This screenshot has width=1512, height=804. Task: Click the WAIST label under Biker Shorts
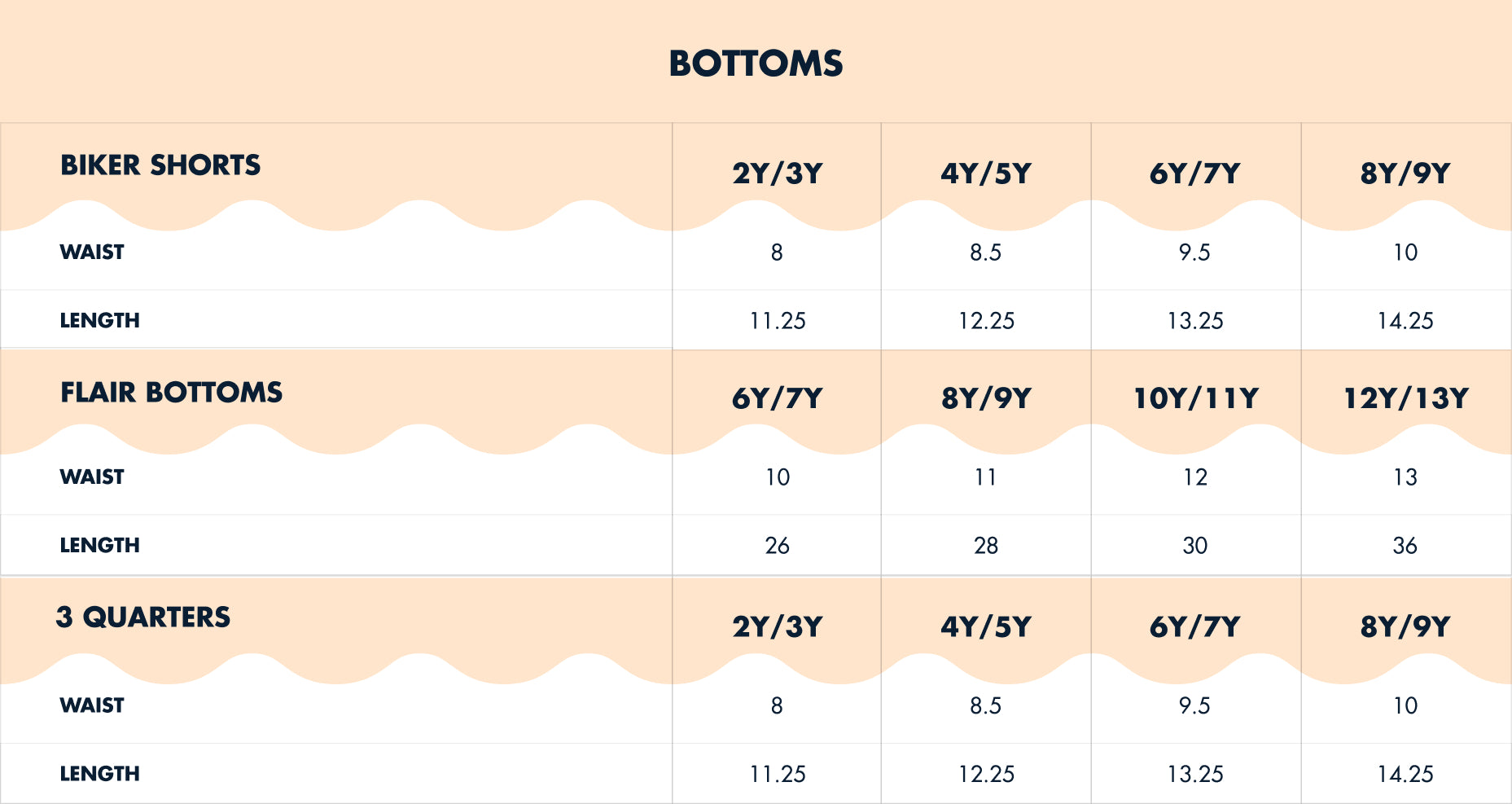tap(92, 253)
